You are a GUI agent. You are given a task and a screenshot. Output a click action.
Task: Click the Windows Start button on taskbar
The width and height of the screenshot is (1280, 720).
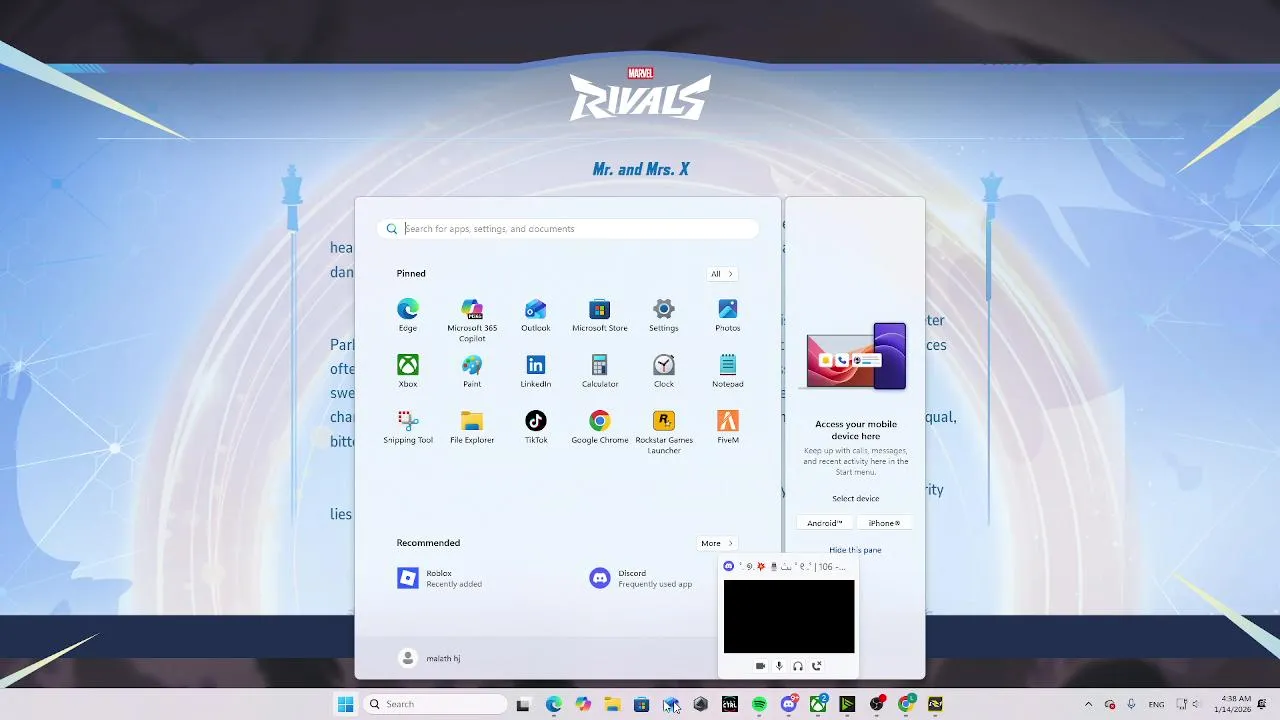(x=345, y=704)
